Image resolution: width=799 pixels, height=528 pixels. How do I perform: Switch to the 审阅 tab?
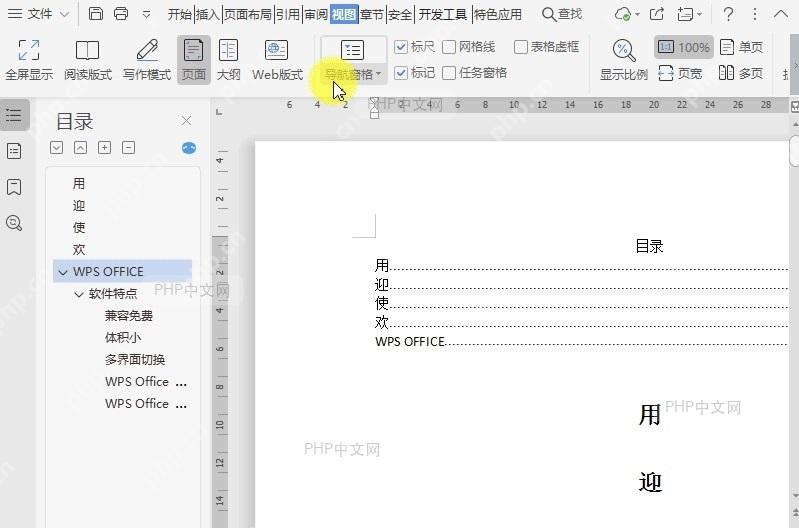pyautogui.click(x=316, y=14)
